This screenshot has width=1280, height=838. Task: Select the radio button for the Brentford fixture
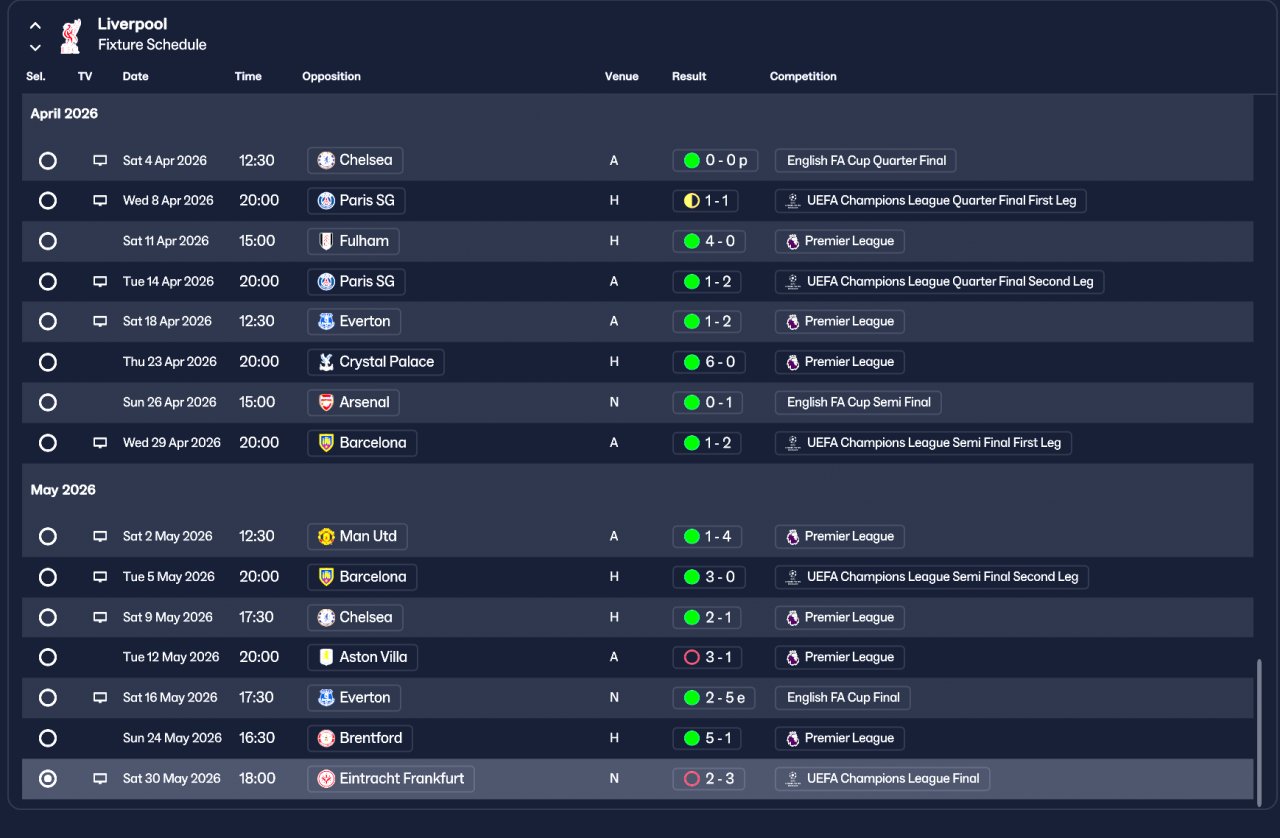(x=47, y=738)
